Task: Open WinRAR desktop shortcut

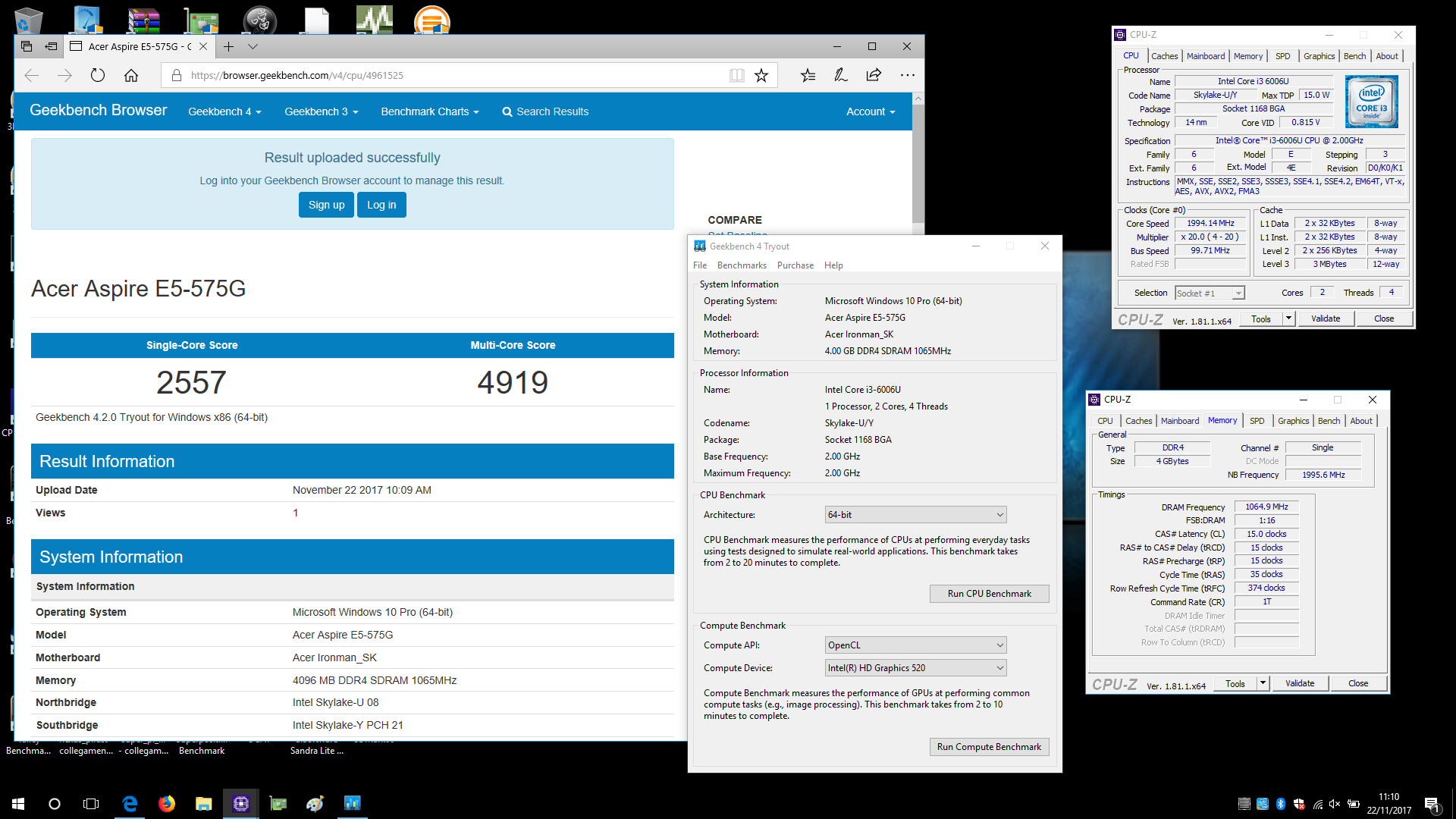Action: point(143,20)
